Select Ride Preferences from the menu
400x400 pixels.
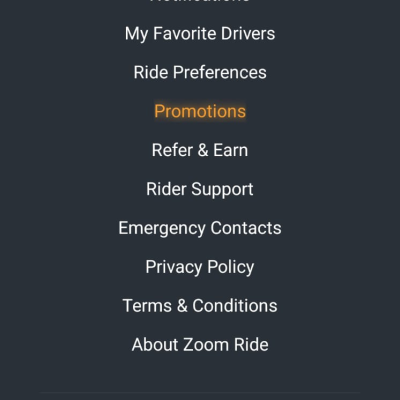tap(200, 72)
